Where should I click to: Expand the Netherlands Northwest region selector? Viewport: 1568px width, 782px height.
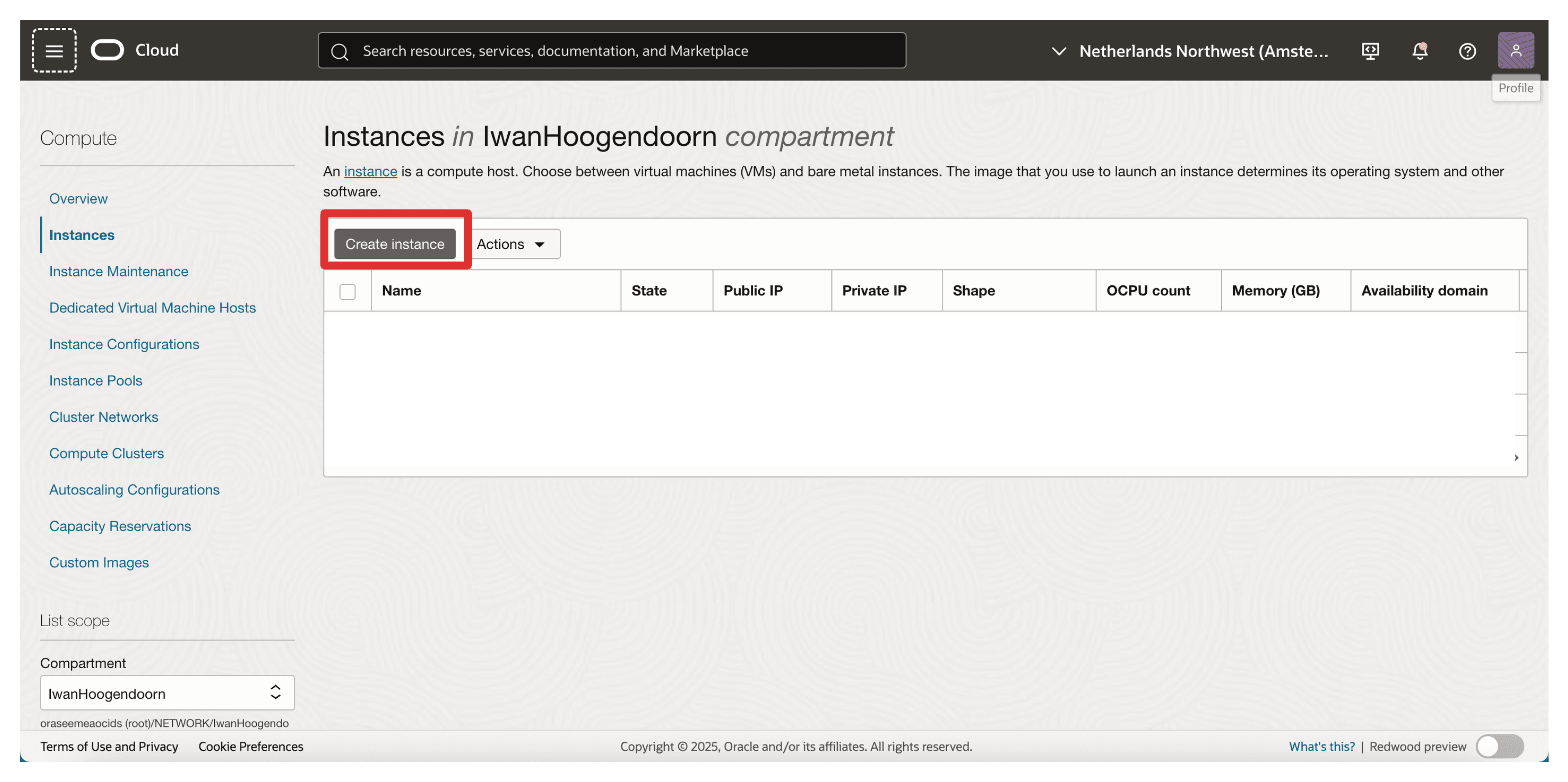click(x=1190, y=51)
